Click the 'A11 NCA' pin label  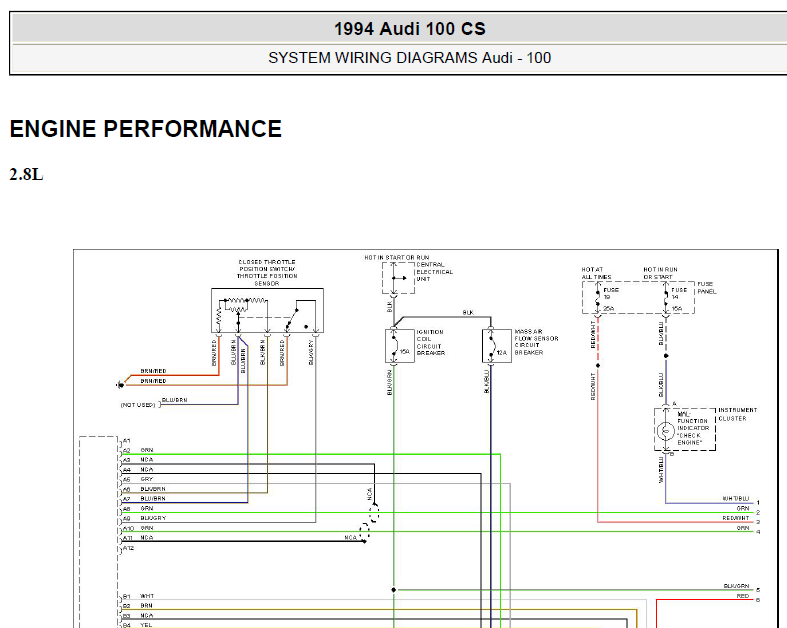coord(138,538)
